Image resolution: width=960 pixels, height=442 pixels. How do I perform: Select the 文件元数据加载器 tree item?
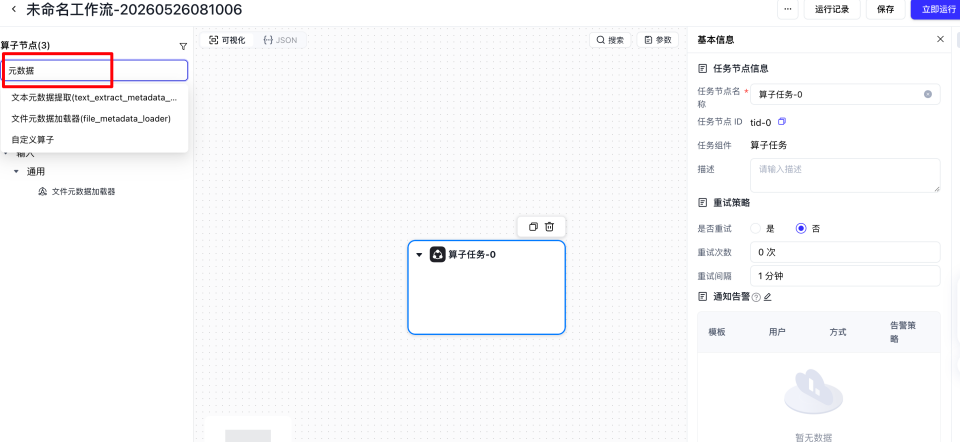point(83,192)
